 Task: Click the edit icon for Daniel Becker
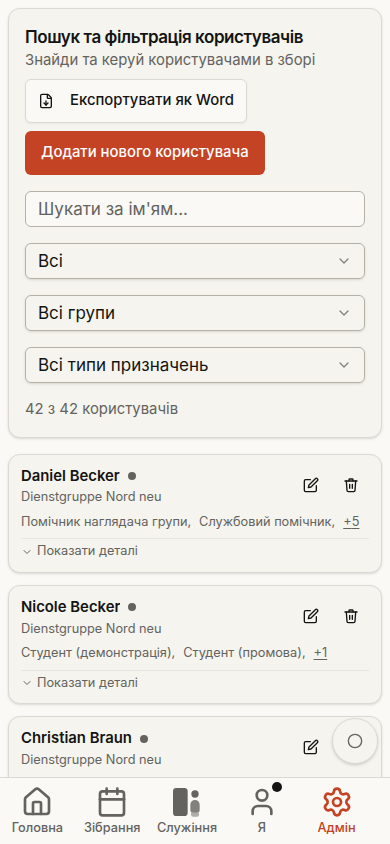pos(310,485)
